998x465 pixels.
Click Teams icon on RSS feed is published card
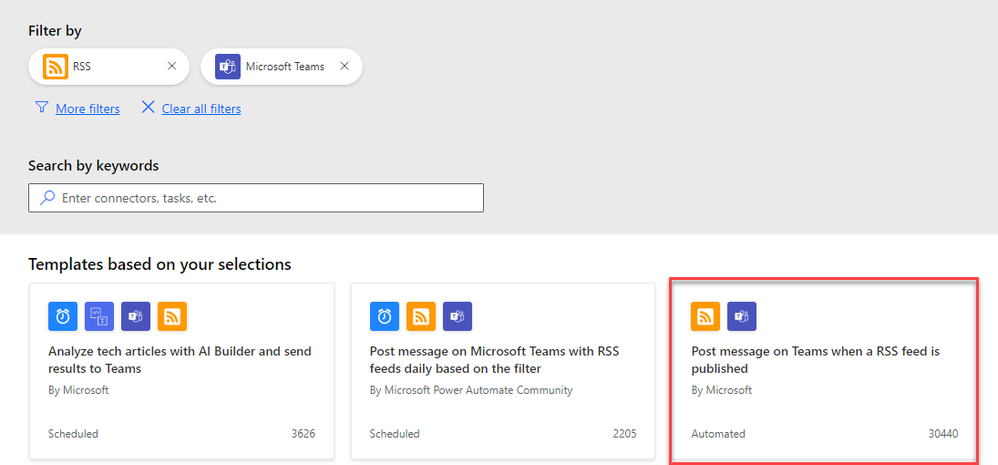[742, 316]
